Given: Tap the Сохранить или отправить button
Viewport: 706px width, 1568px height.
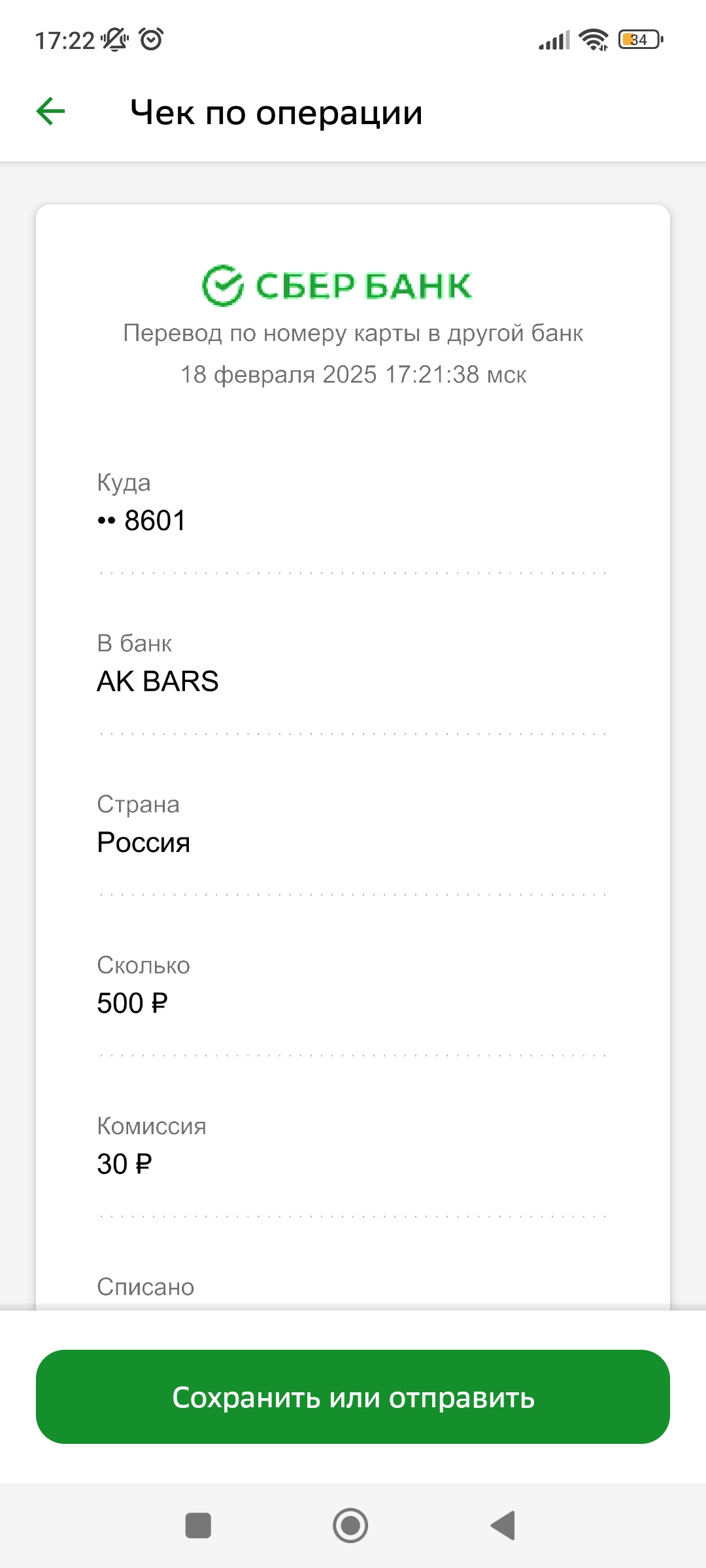Looking at the screenshot, I should (353, 1397).
